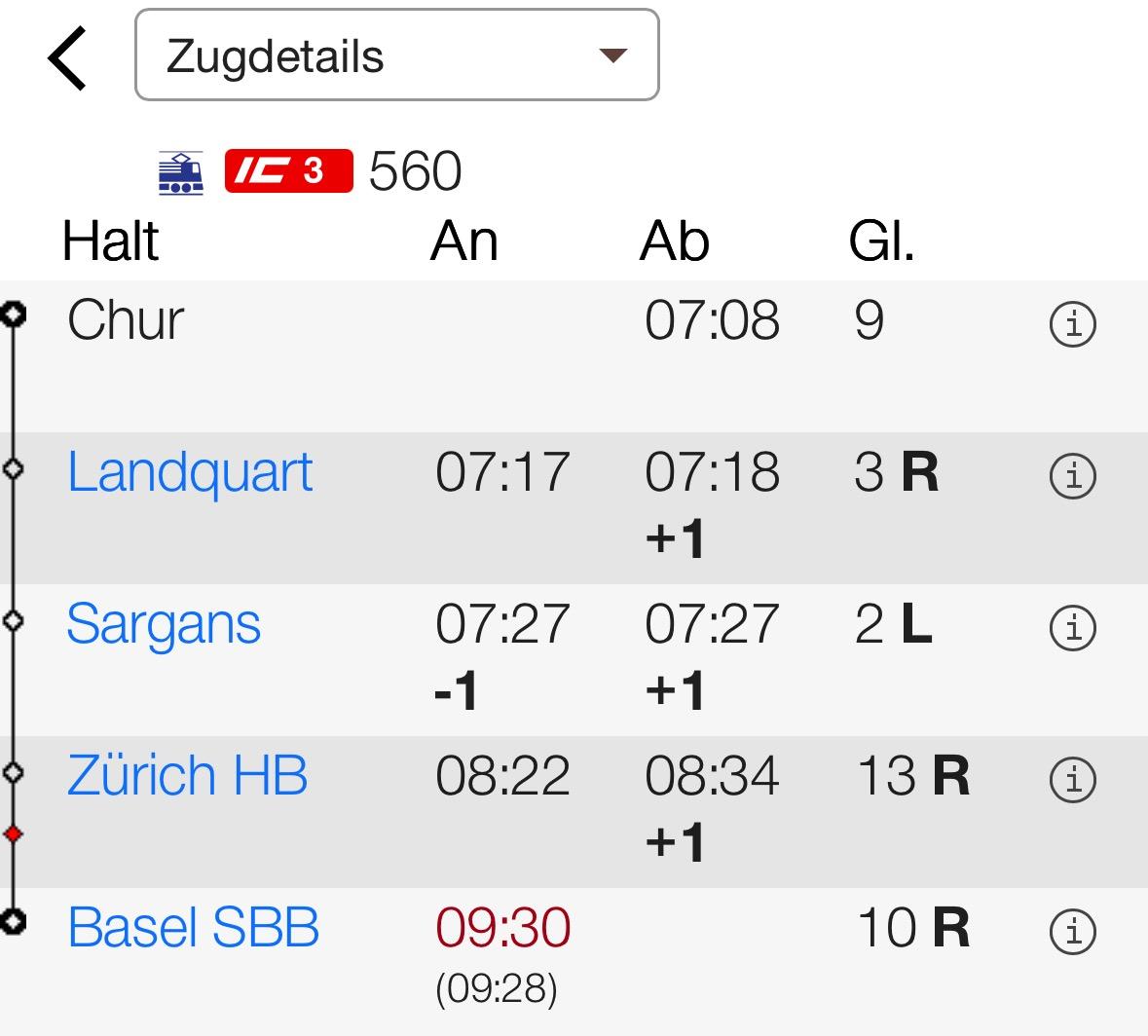Image resolution: width=1148 pixels, height=1036 pixels.
Task: Open the Zugdetails dropdown
Action: (x=397, y=55)
